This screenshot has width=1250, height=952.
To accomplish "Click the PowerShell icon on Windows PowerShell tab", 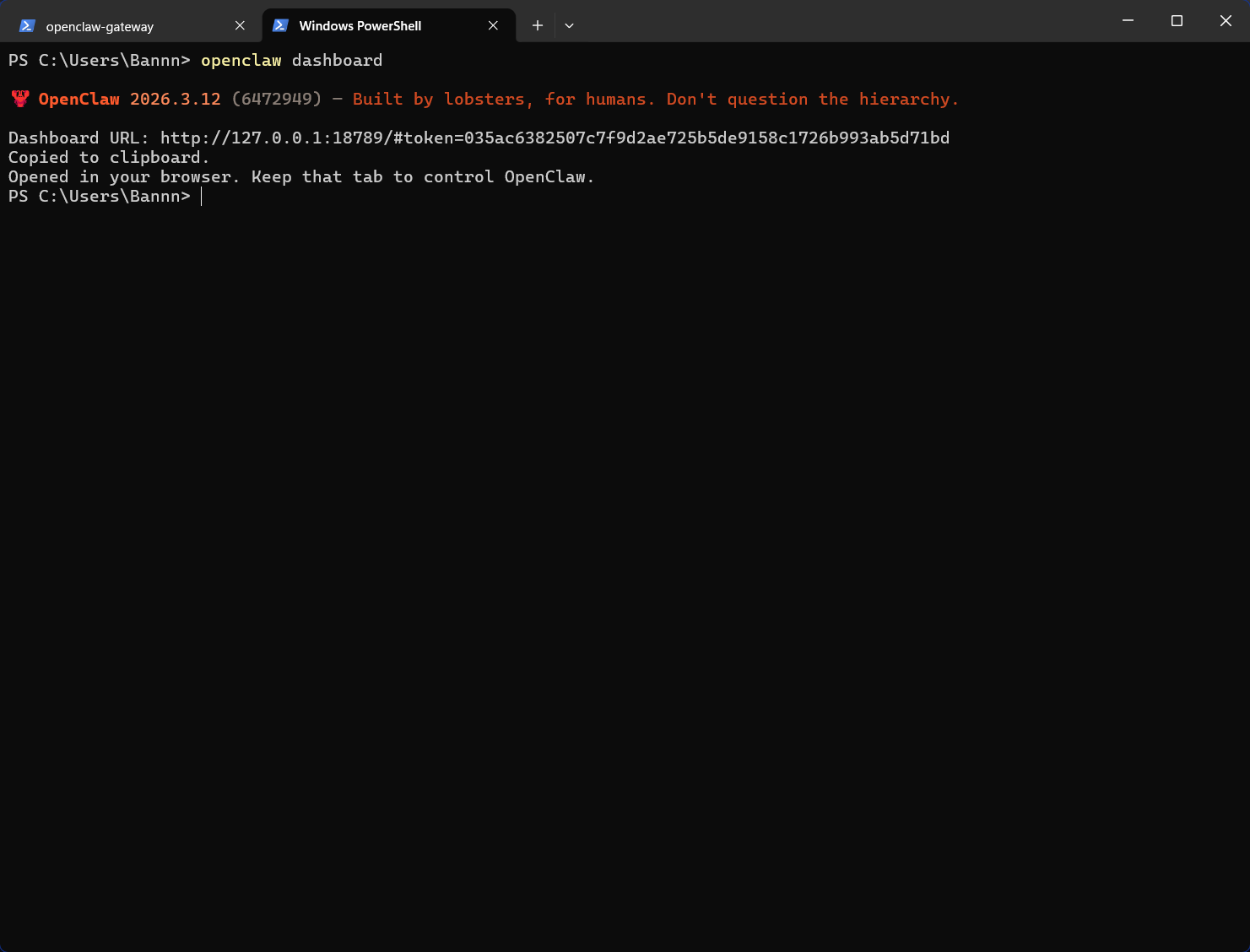I will [x=280, y=26].
